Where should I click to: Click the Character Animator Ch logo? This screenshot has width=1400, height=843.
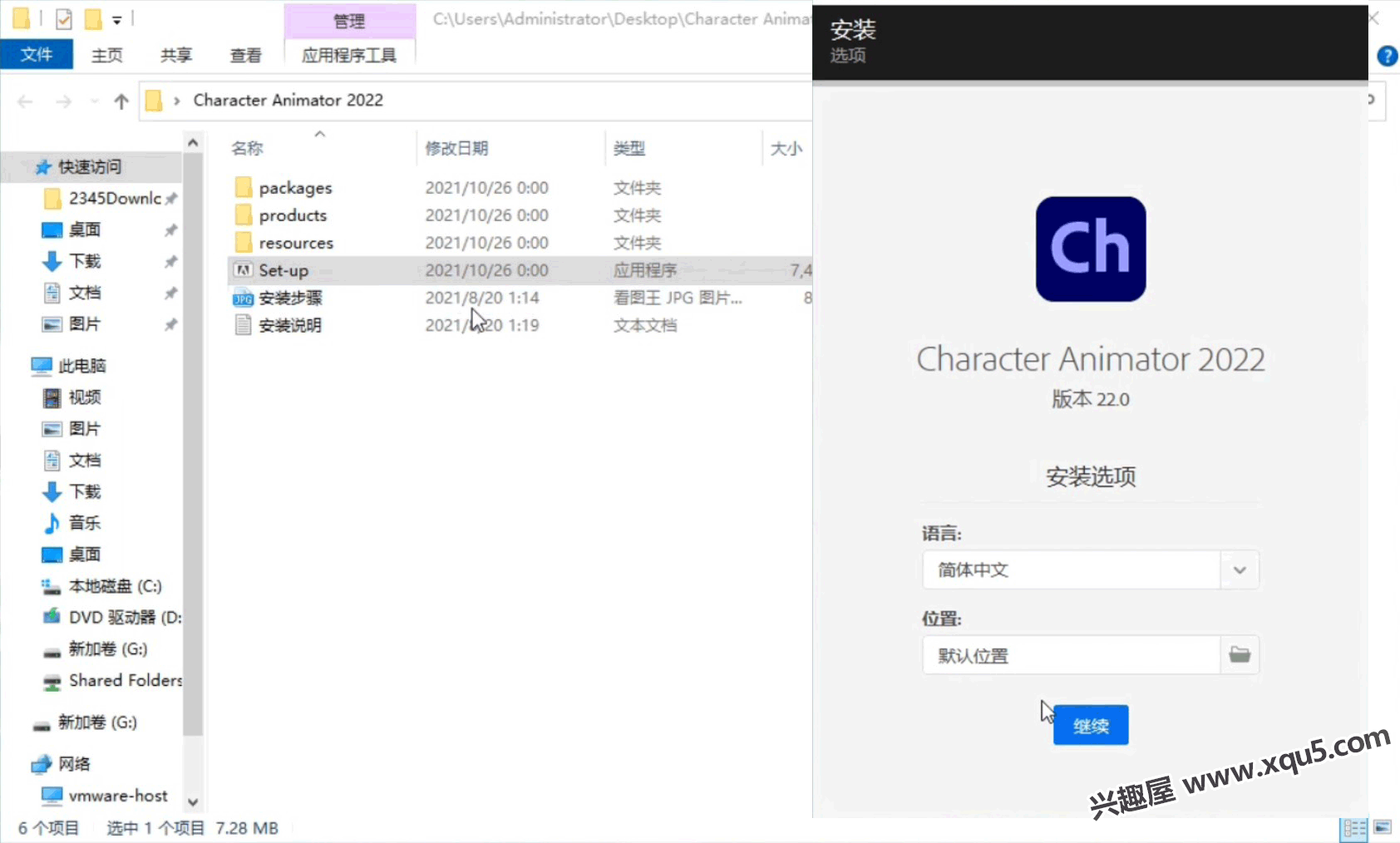pyautogui.click(x=1091, y=249)
